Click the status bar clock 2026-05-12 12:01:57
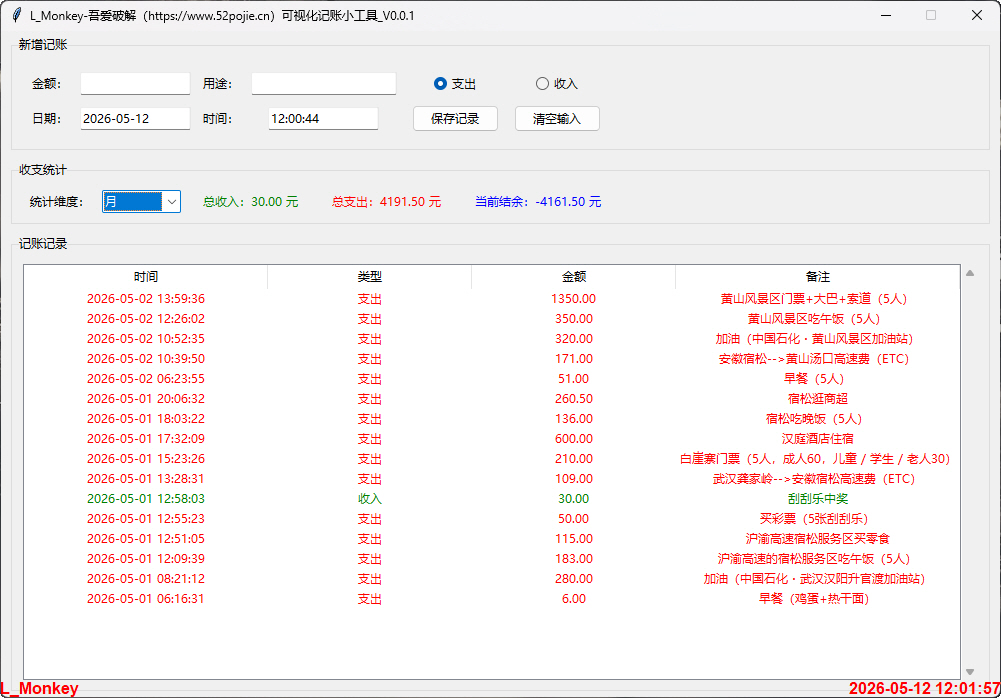The image size is (1001, 698). click(924, 688)
